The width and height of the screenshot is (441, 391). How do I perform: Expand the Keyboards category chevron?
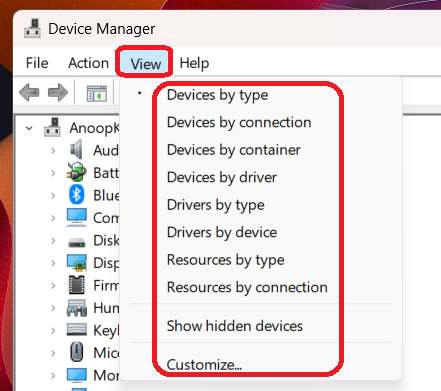click(53, 331)
